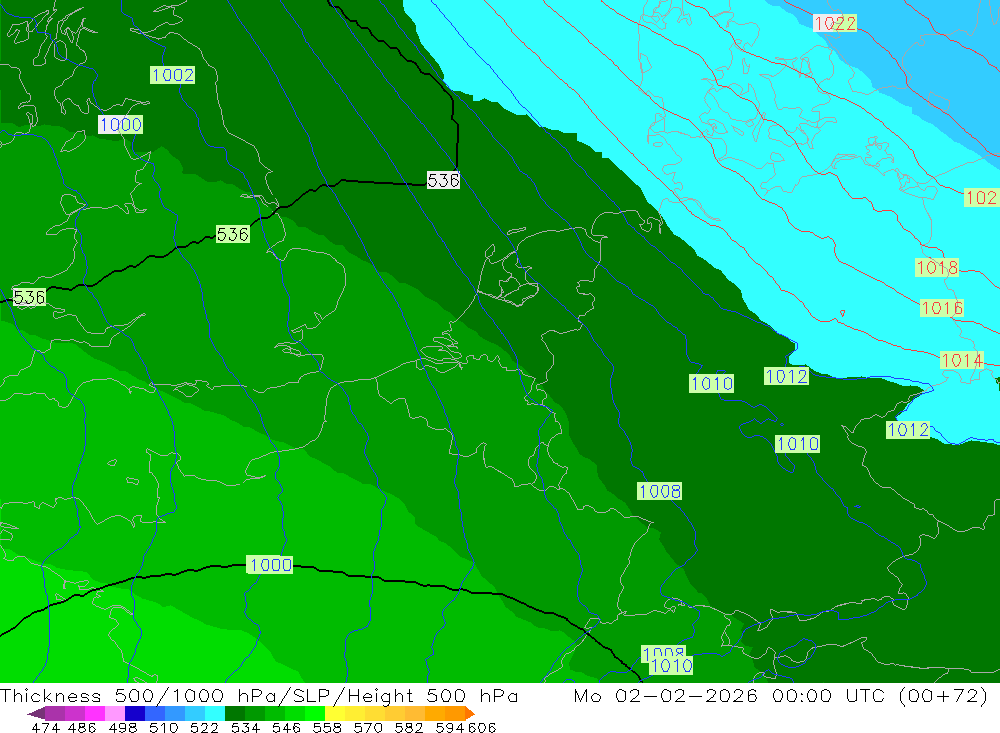
Task: Click the 486 legend value
Action: point(82,727)
